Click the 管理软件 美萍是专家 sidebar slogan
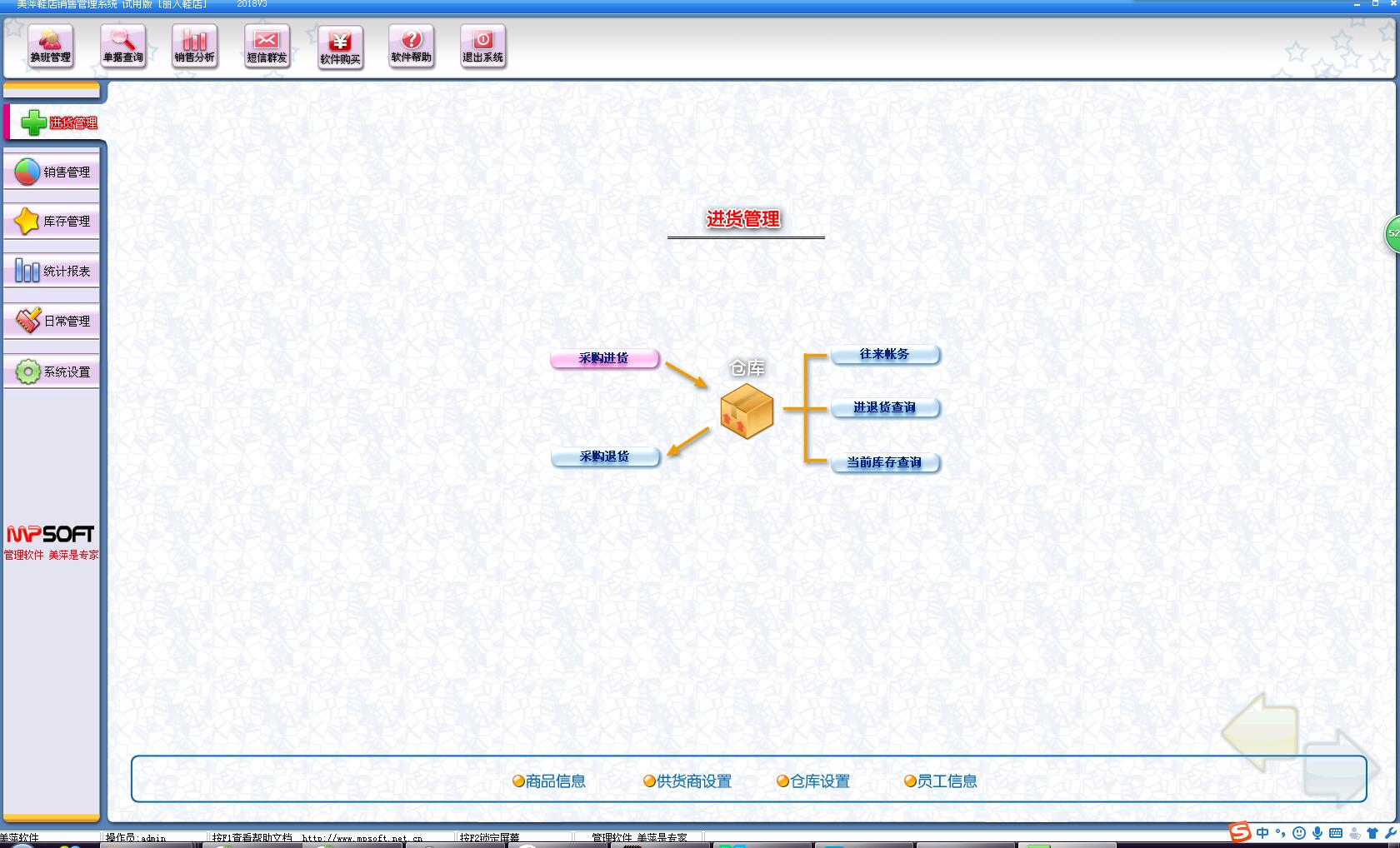Viewport: 1400px width, 848px height. 52,555
